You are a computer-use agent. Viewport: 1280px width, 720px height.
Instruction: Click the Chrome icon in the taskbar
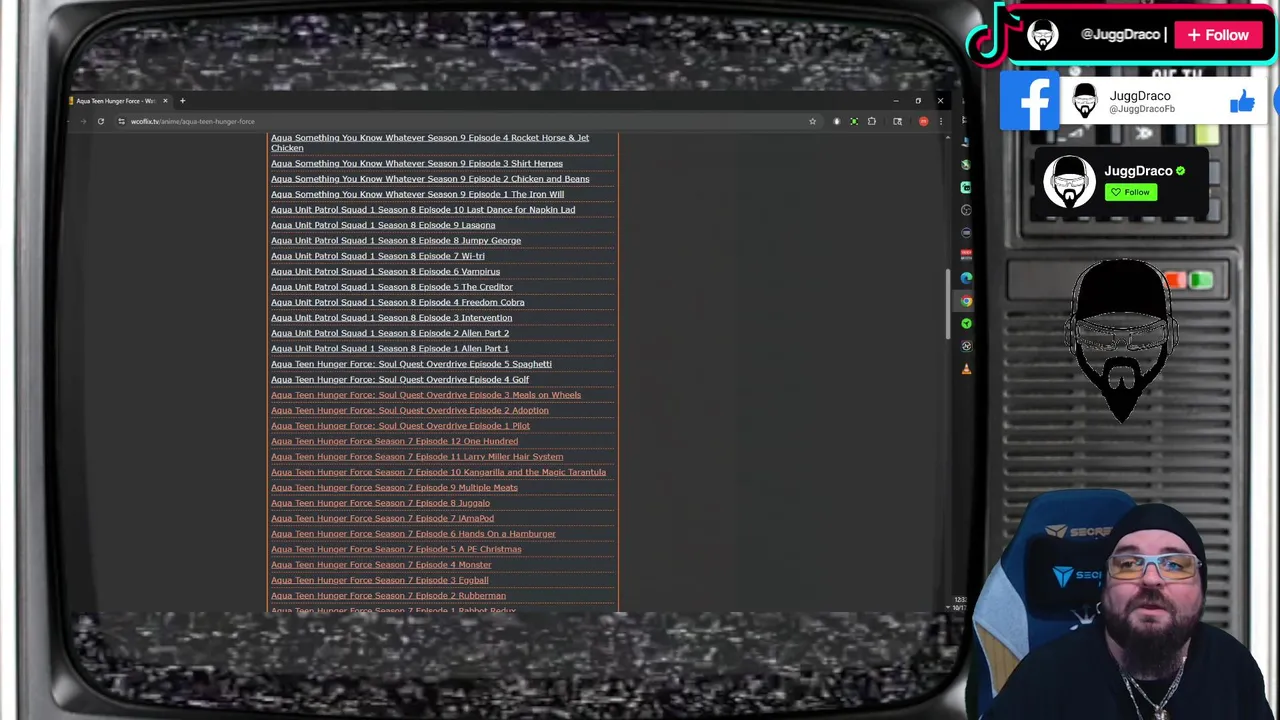click(x=966, y=301)
